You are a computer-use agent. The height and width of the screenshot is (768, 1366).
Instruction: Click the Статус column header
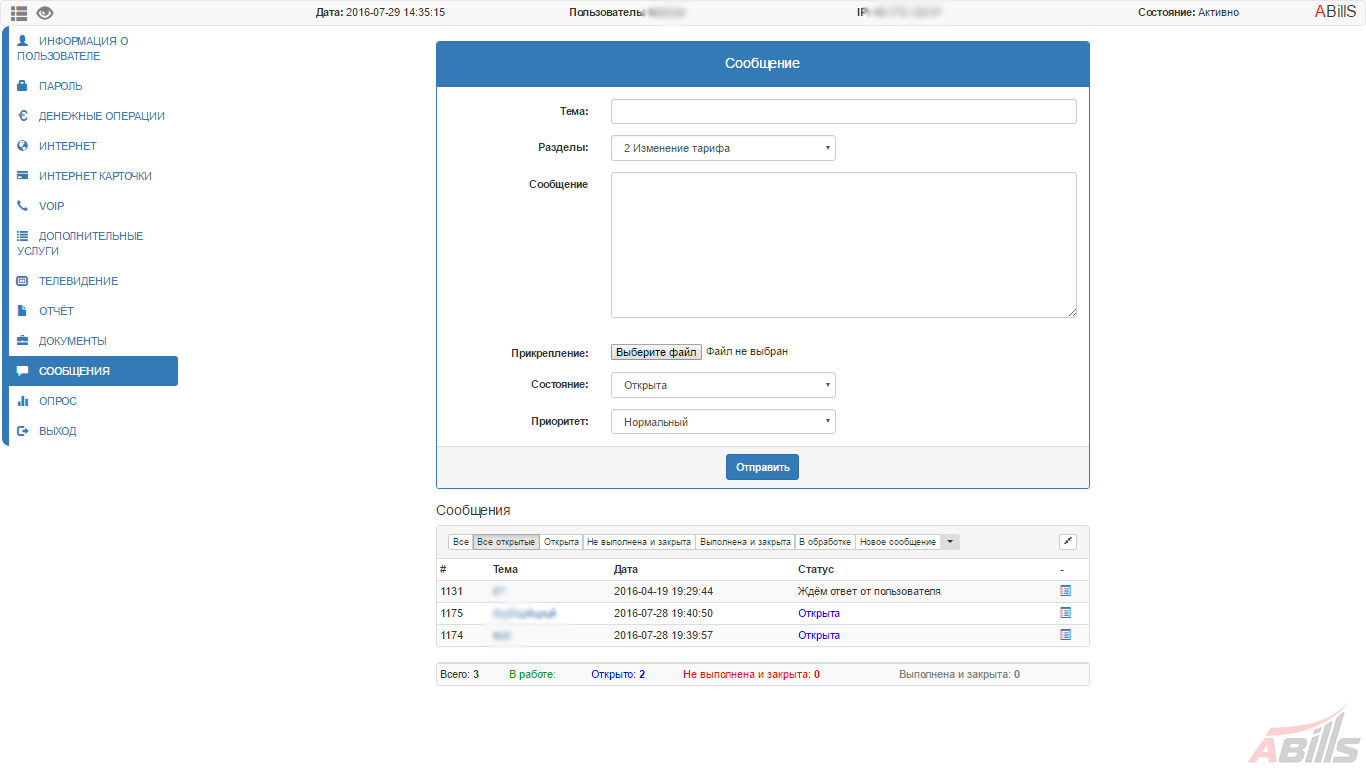click(x=816, y=569)
